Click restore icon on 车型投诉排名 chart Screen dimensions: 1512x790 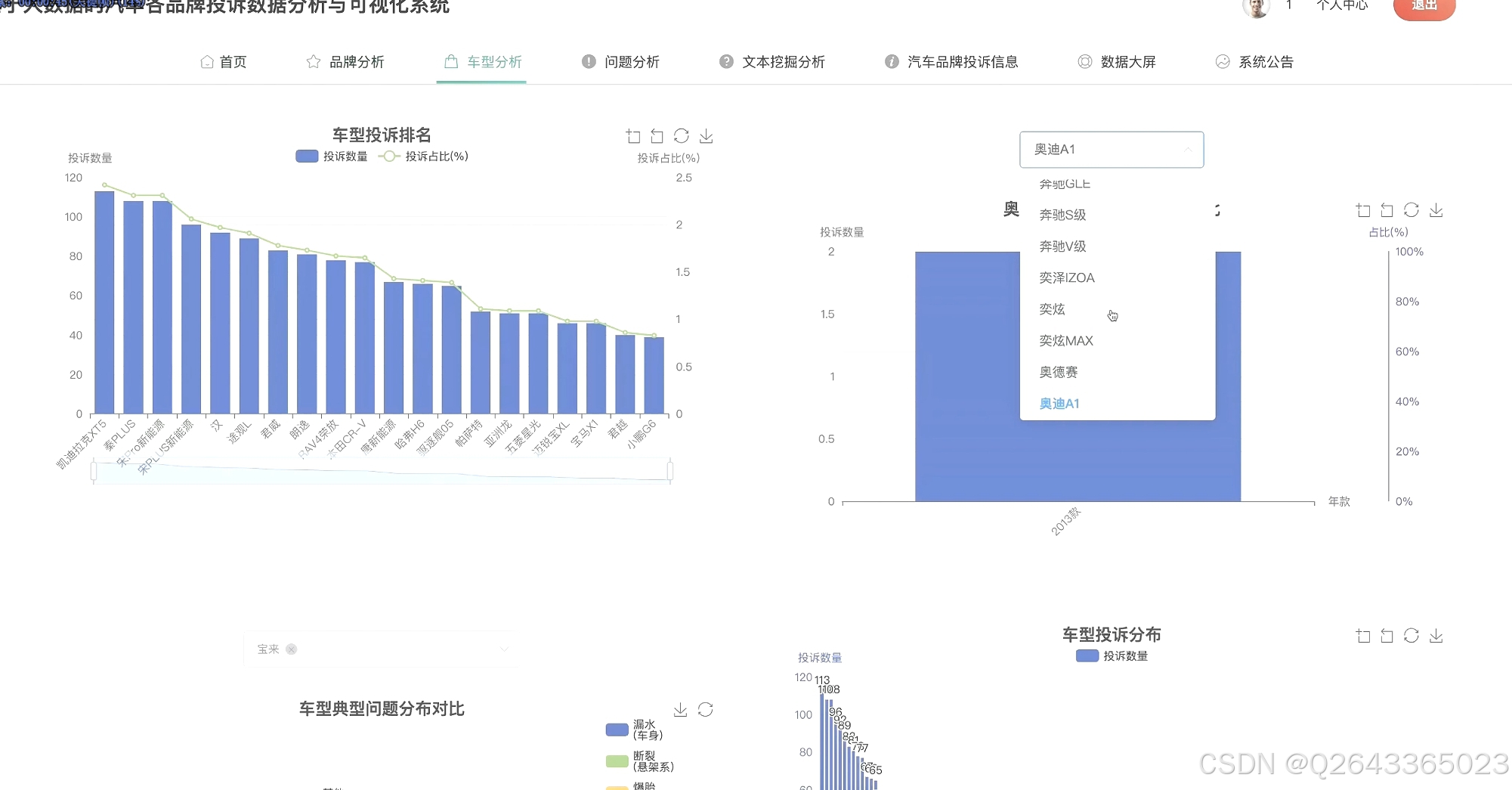click(x=682, y=136)
